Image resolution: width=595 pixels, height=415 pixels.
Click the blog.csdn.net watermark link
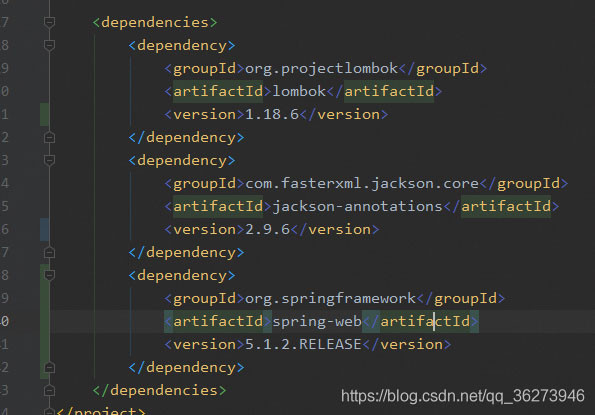click(x=463, y=396)
